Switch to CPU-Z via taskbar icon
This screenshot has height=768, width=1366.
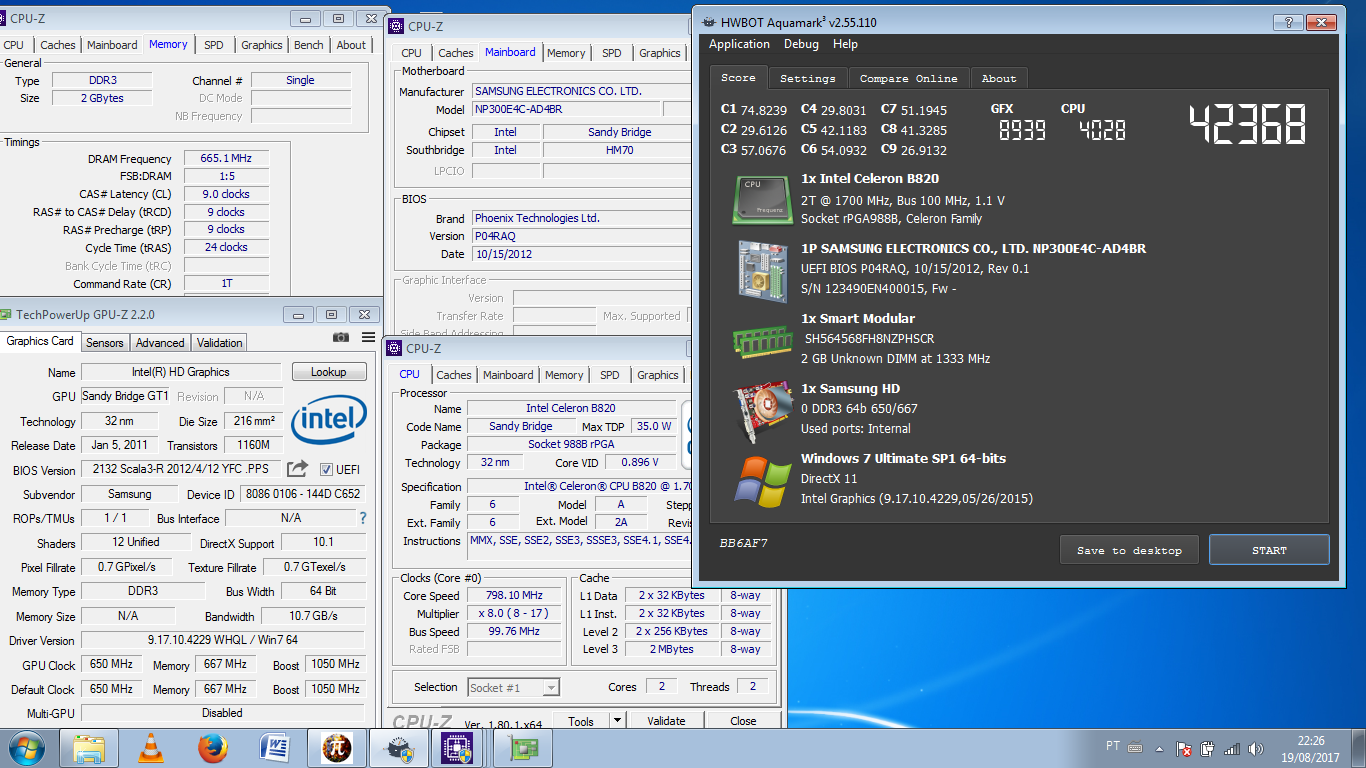tap(459, 748)
